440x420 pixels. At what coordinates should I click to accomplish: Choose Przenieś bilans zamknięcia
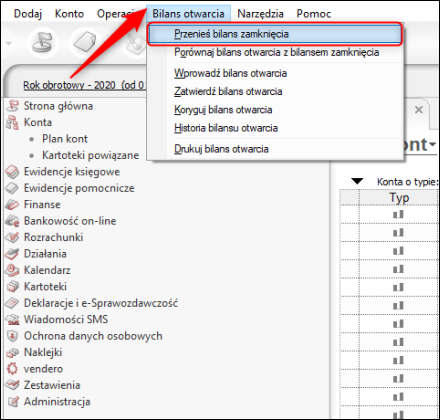click(275, 34)
